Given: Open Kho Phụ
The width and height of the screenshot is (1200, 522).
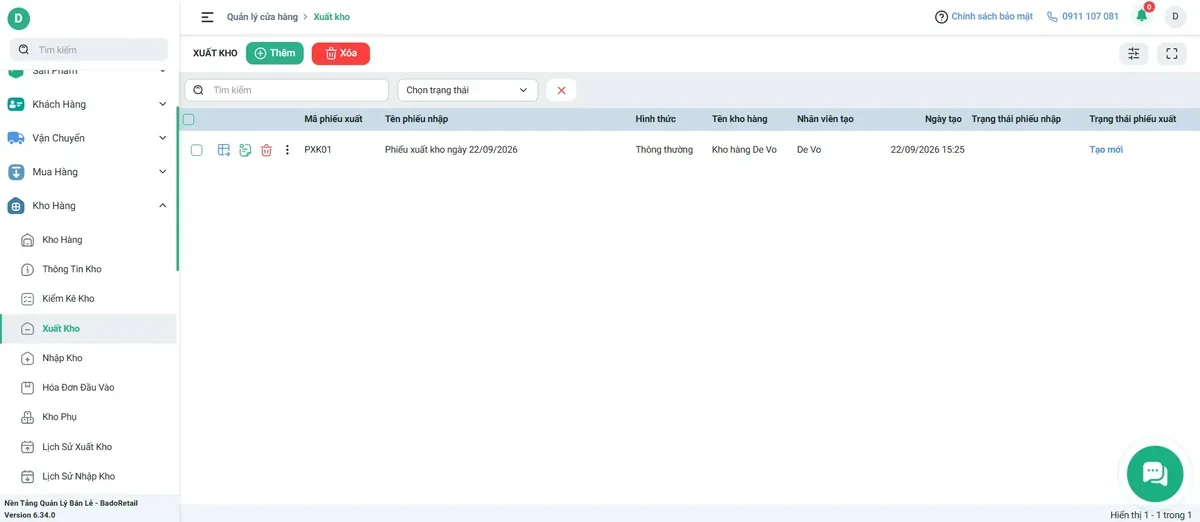Looking at the screenshot, I should tap(88, 417).
